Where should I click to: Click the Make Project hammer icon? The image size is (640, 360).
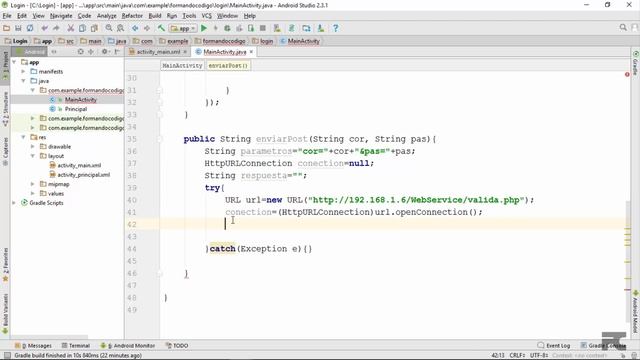pyautogui.click(x=161, y=28)
